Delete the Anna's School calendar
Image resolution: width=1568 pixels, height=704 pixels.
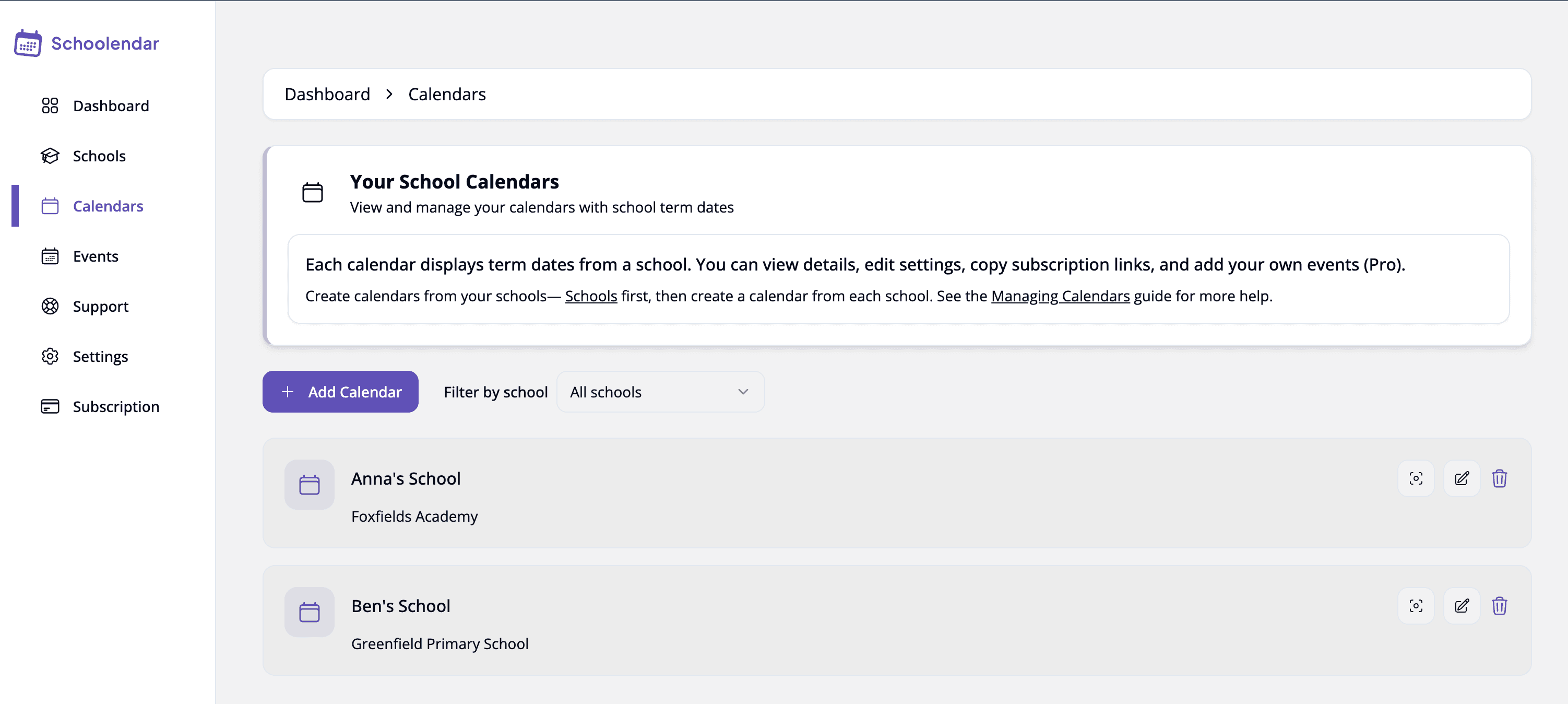pos(1499,479)
